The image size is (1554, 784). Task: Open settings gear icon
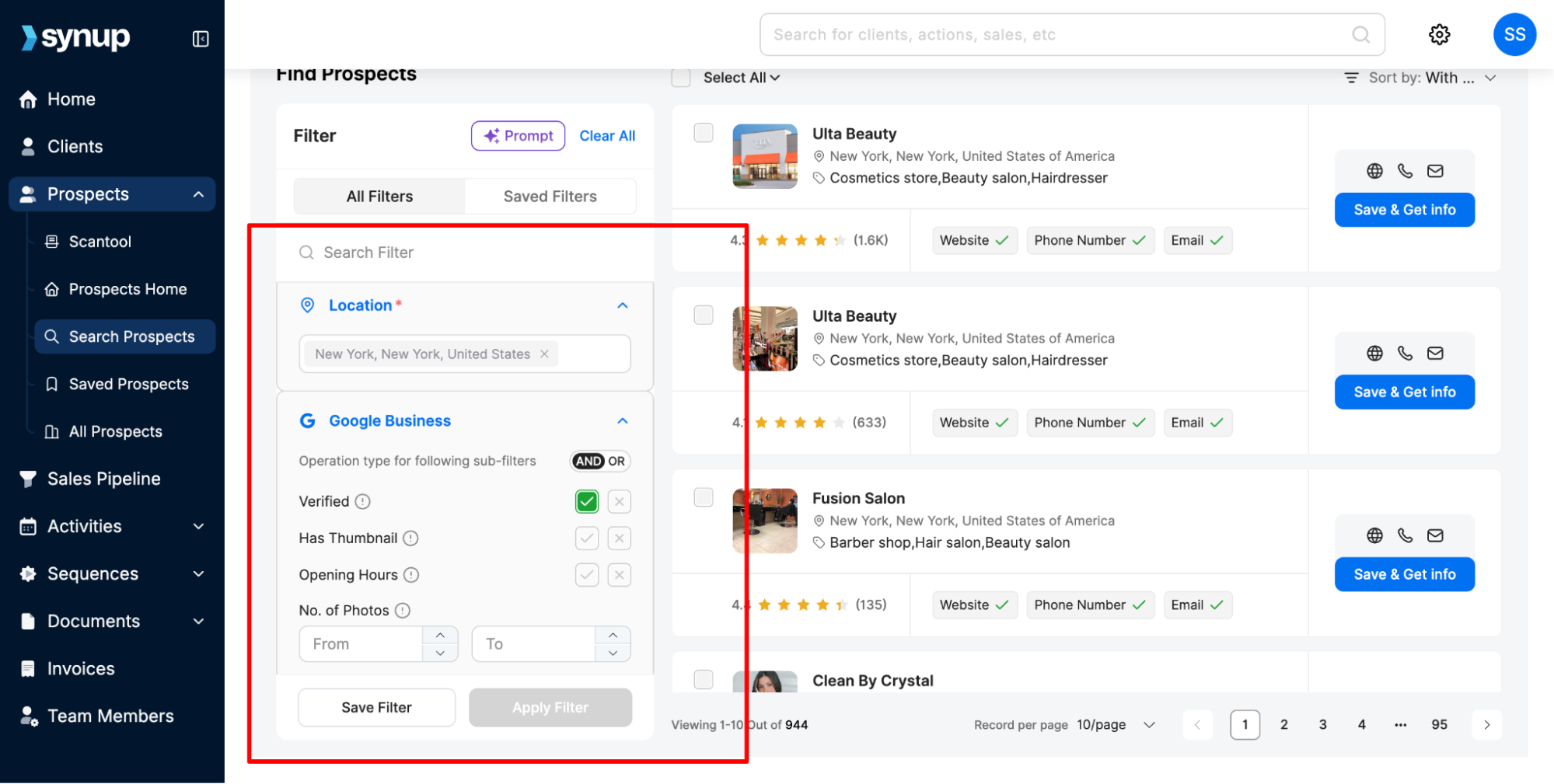point(1439,34)
